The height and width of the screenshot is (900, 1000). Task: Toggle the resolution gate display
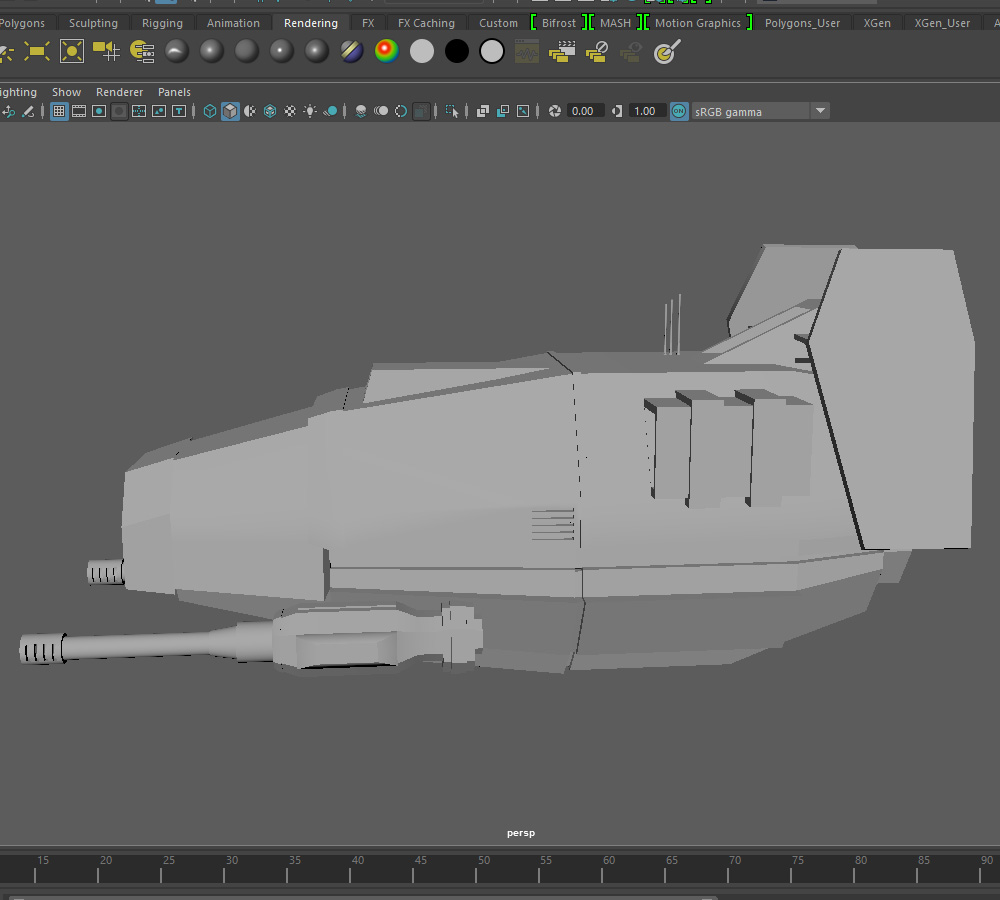(99, 112)
